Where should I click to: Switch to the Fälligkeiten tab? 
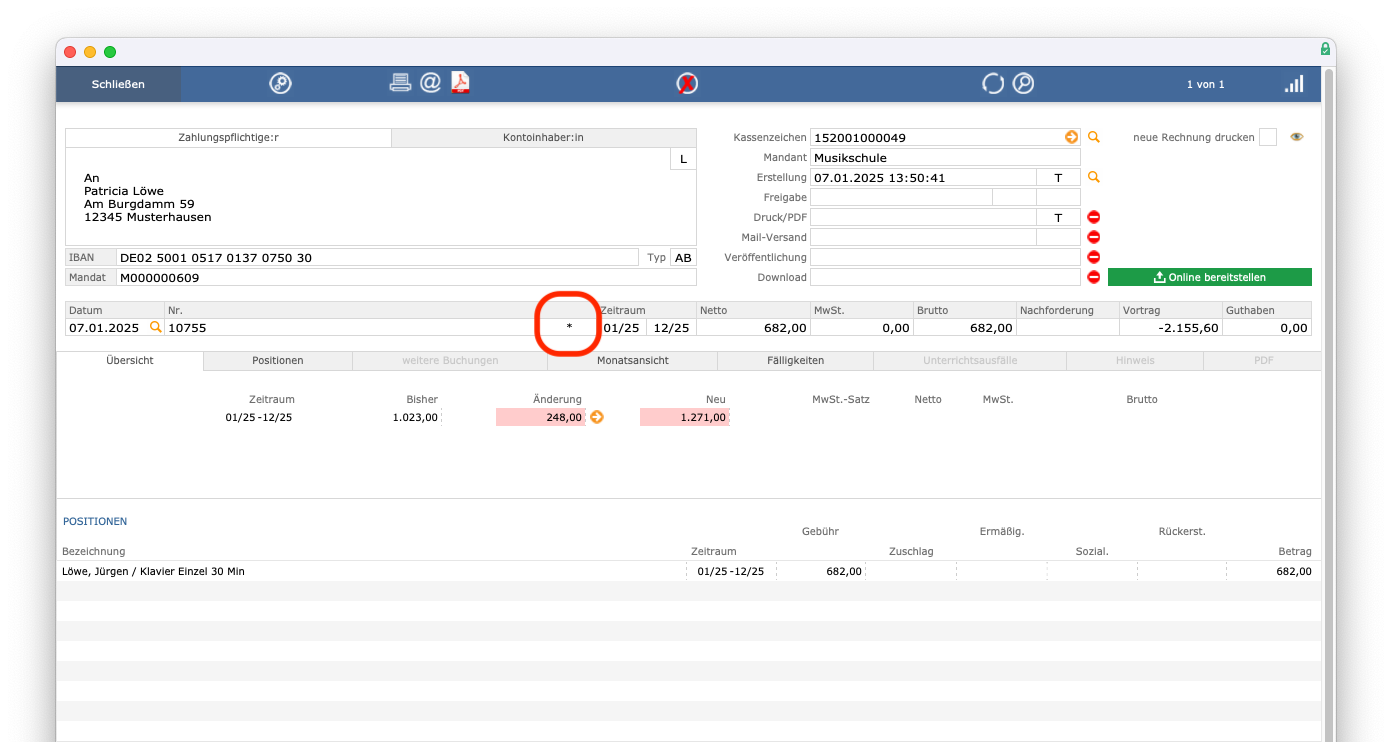tap(795, 360)
